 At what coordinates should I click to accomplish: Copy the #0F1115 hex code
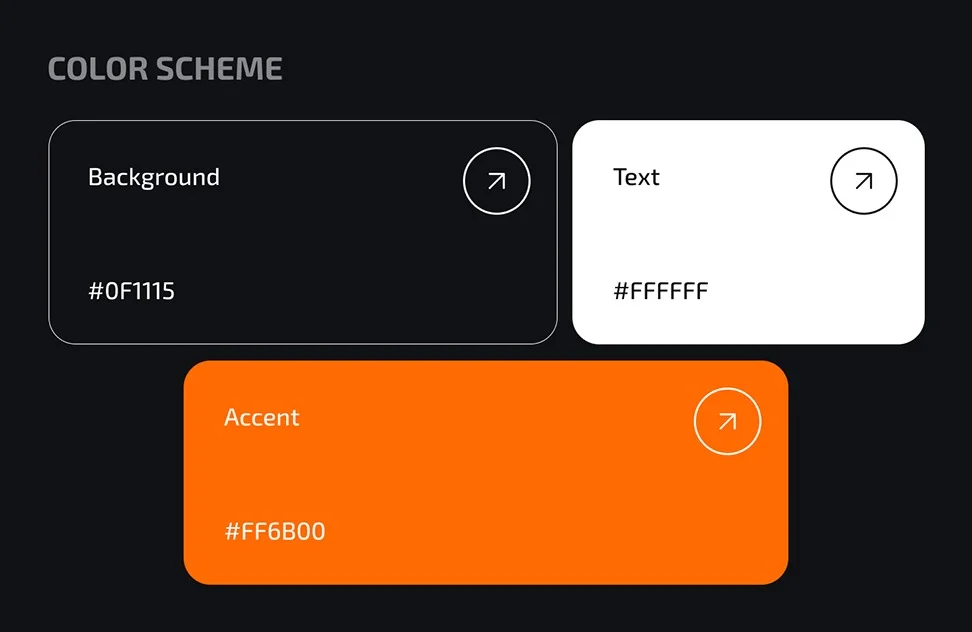coord(131,291)
